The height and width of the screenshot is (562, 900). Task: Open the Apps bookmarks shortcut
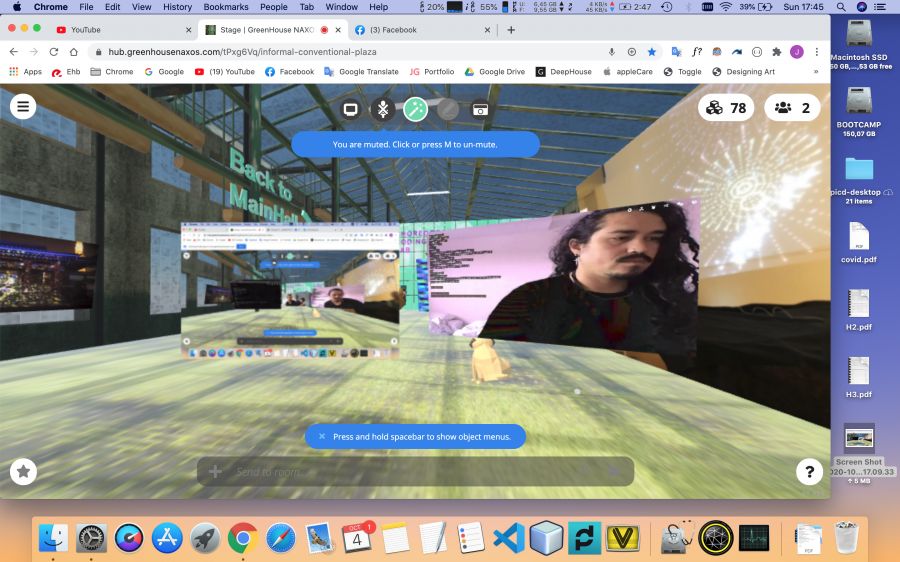click(x=25, y=72)
